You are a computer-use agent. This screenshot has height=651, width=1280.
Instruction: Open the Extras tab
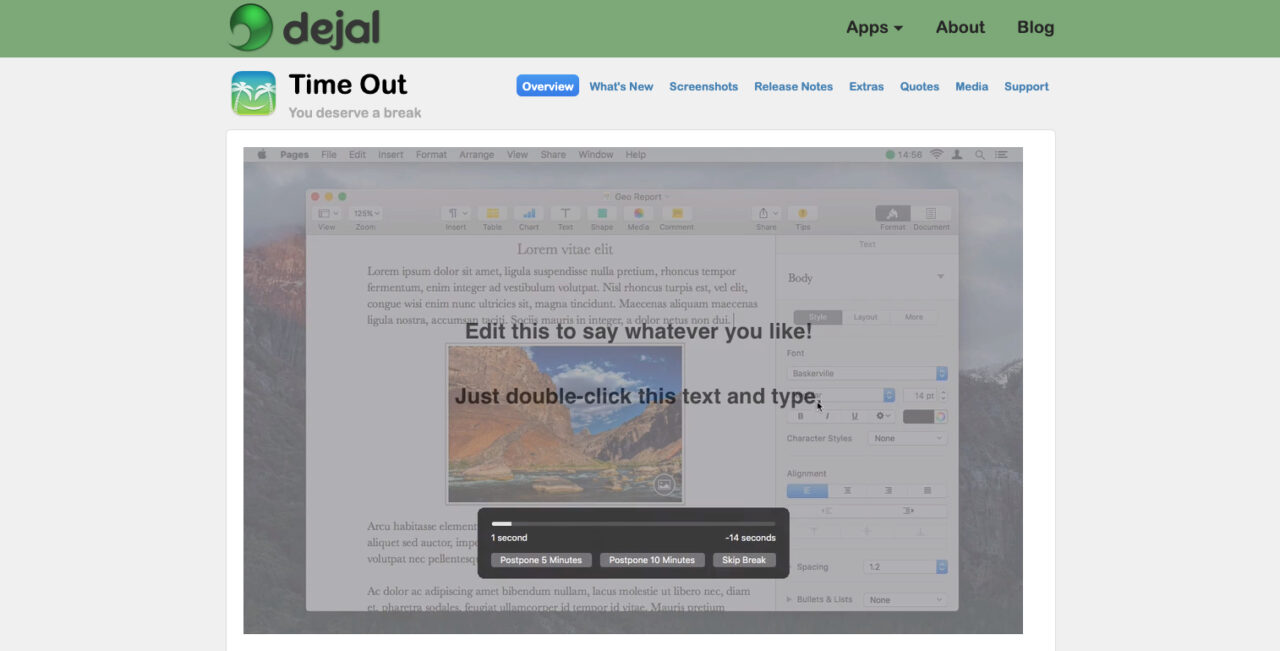[866, 86]
